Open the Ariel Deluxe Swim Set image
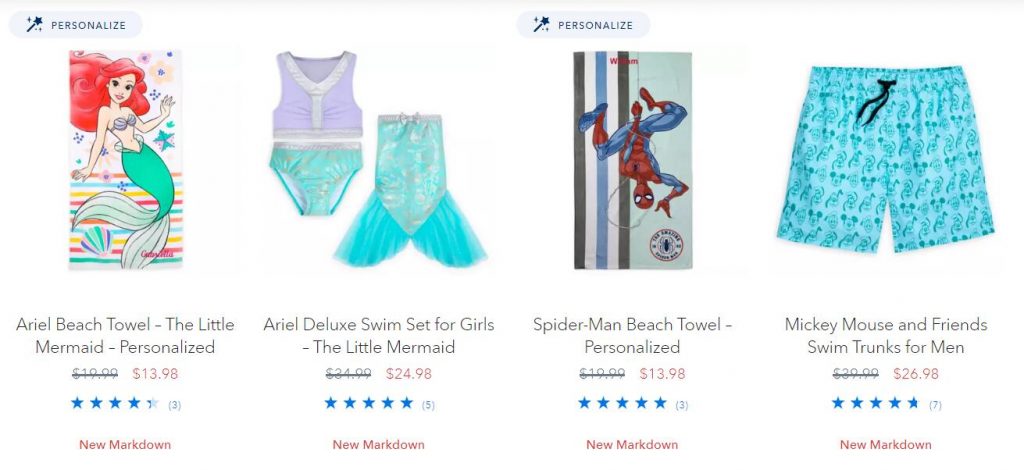1024x470 pixels. tap(379, 160)
